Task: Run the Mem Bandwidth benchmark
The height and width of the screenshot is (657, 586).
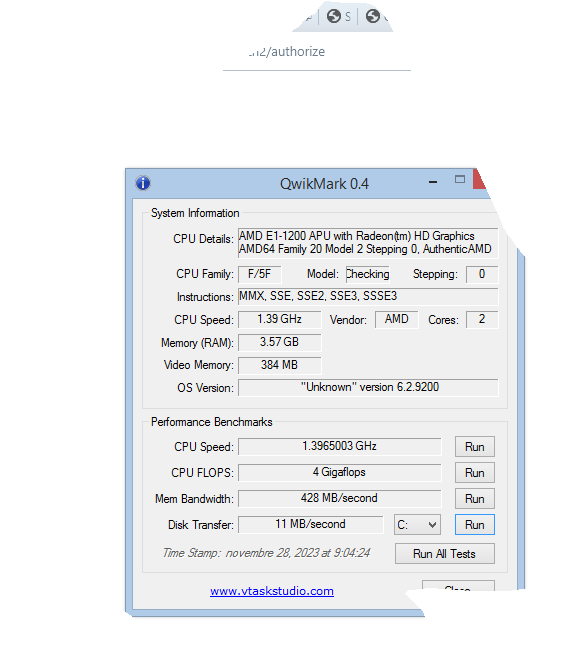Action: tap(475, 499)
